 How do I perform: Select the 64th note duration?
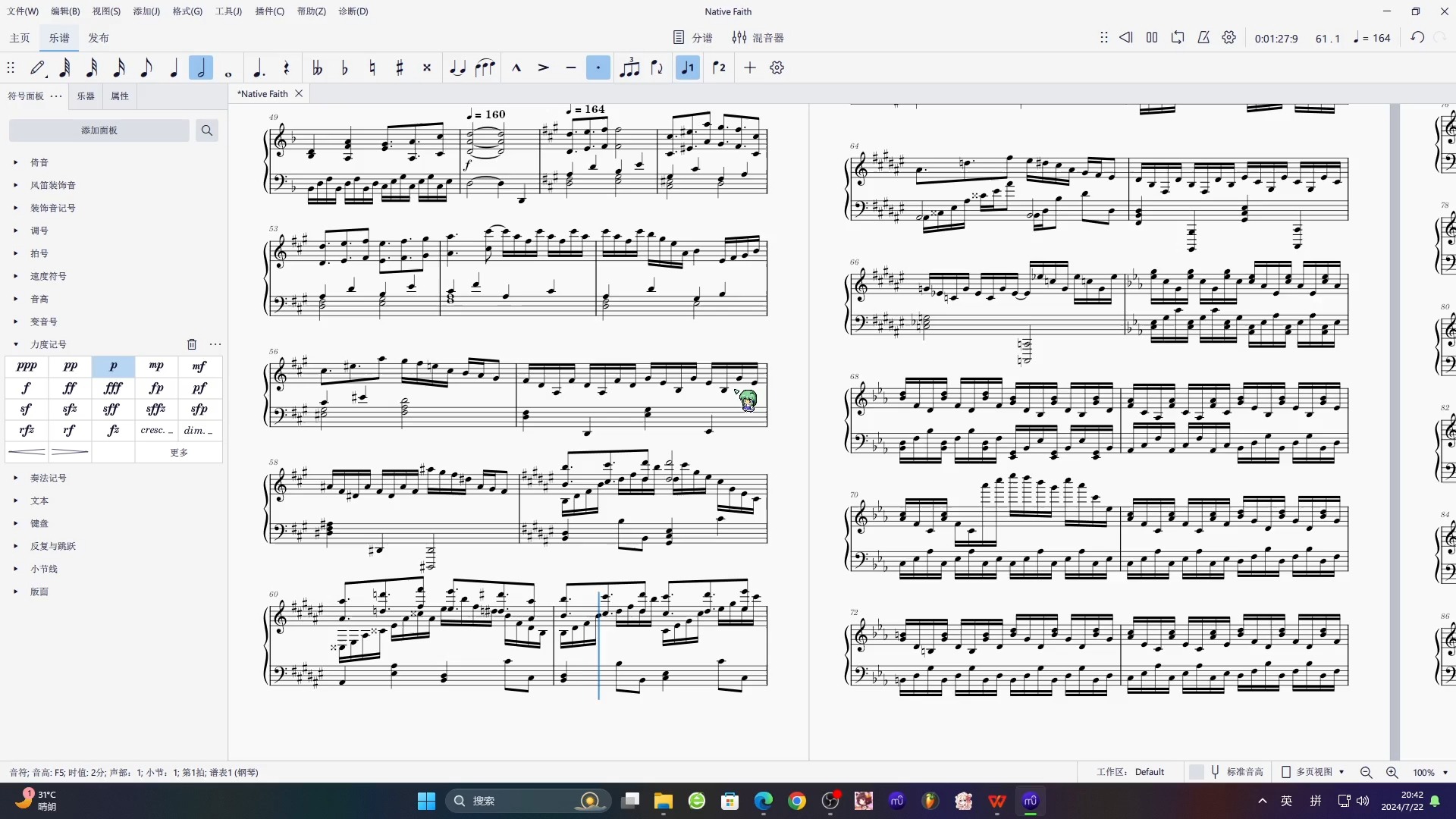click(x=65, y=68)
